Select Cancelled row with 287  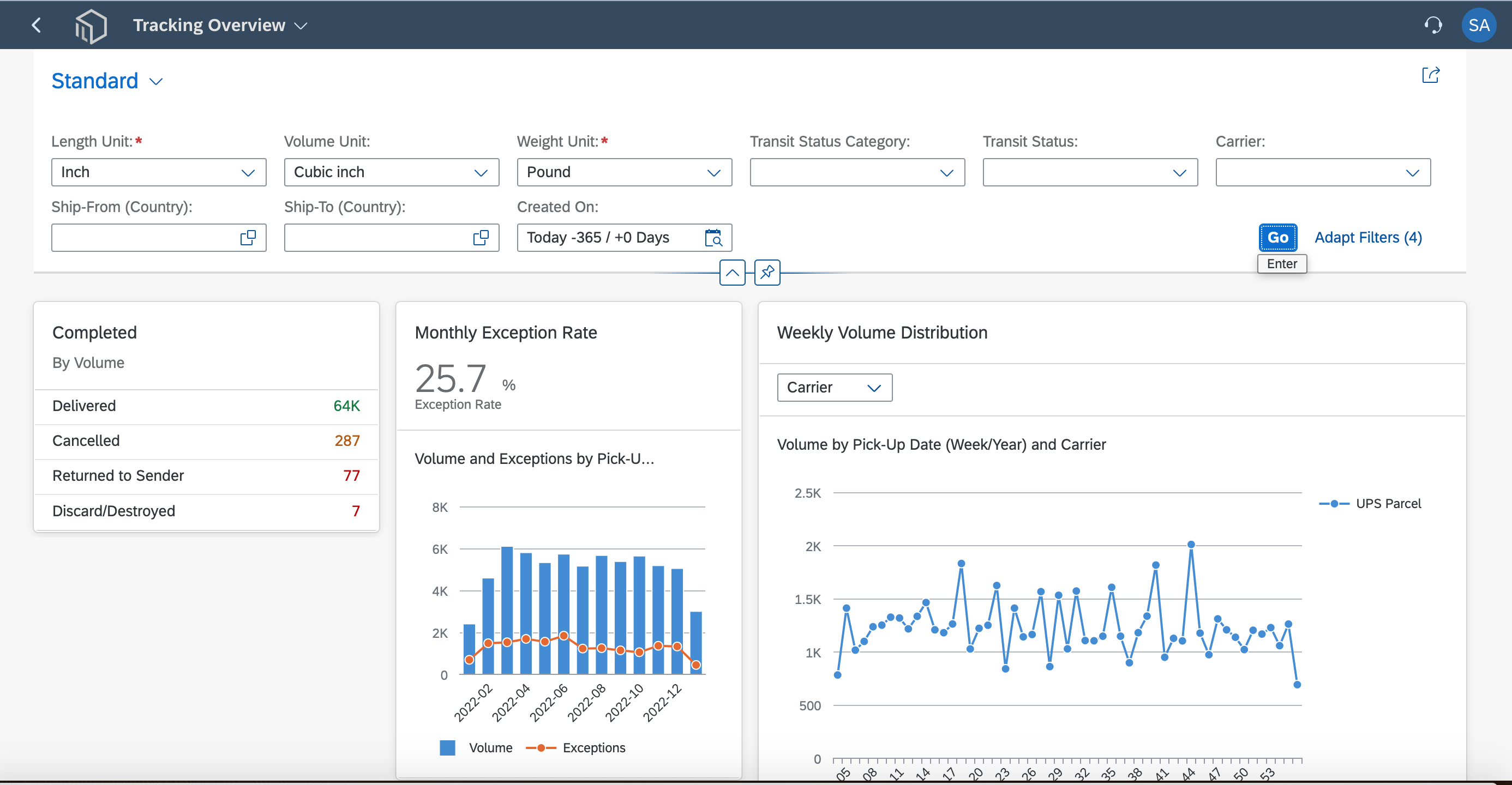(207, 441)
